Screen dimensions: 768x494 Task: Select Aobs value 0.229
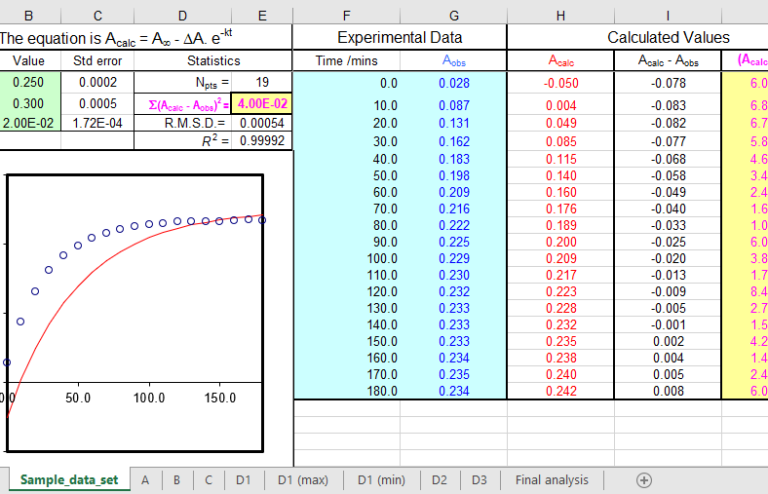pos(454,259)
